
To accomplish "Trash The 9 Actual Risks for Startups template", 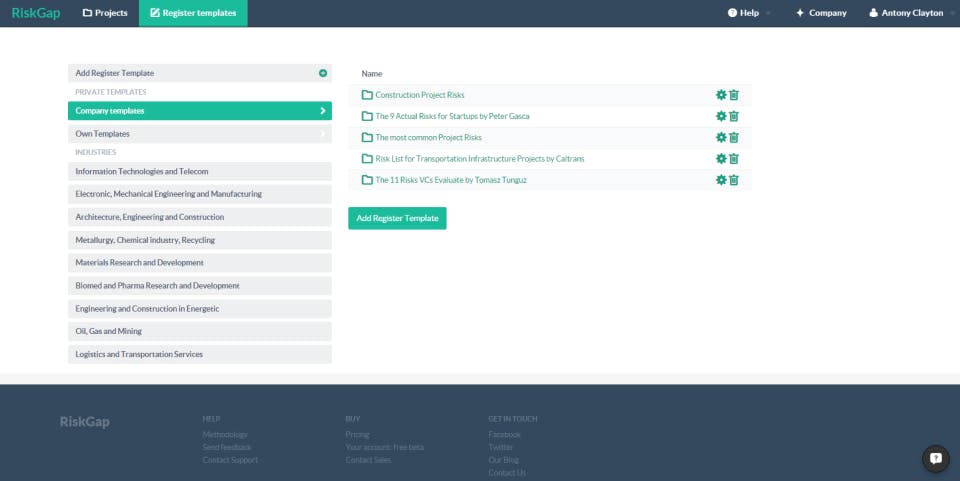I will 733,116.
